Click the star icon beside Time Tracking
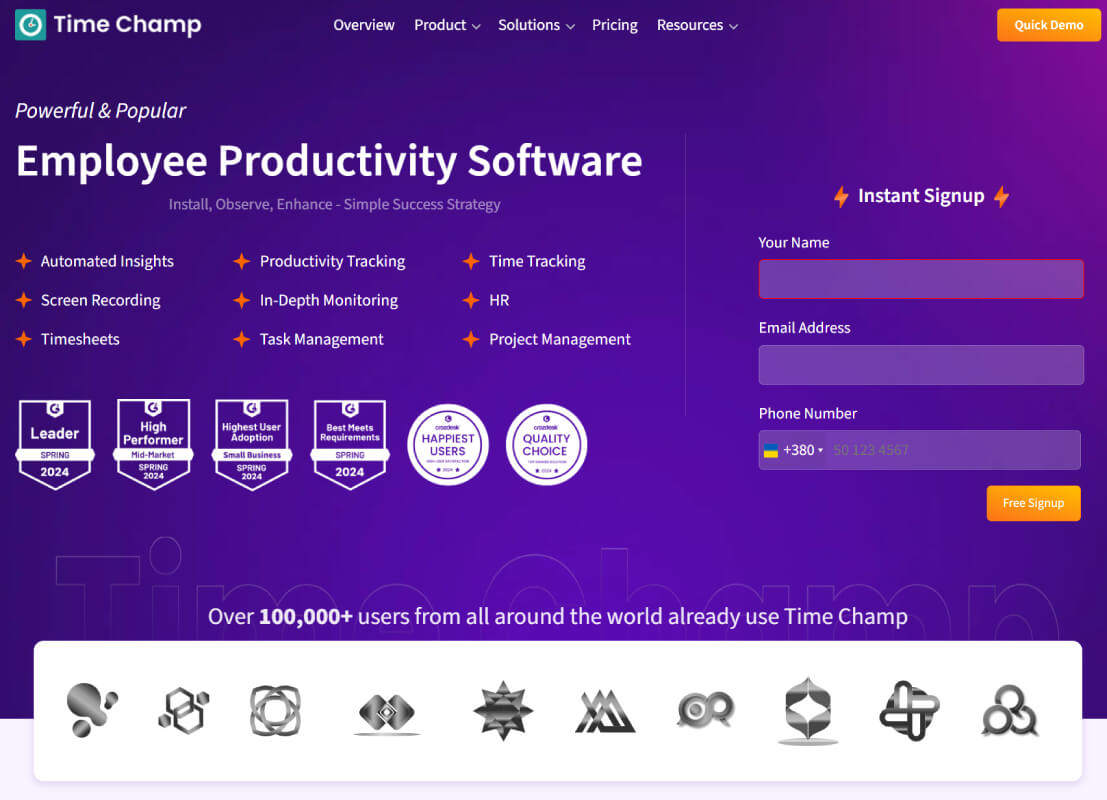 pos(471,261)
